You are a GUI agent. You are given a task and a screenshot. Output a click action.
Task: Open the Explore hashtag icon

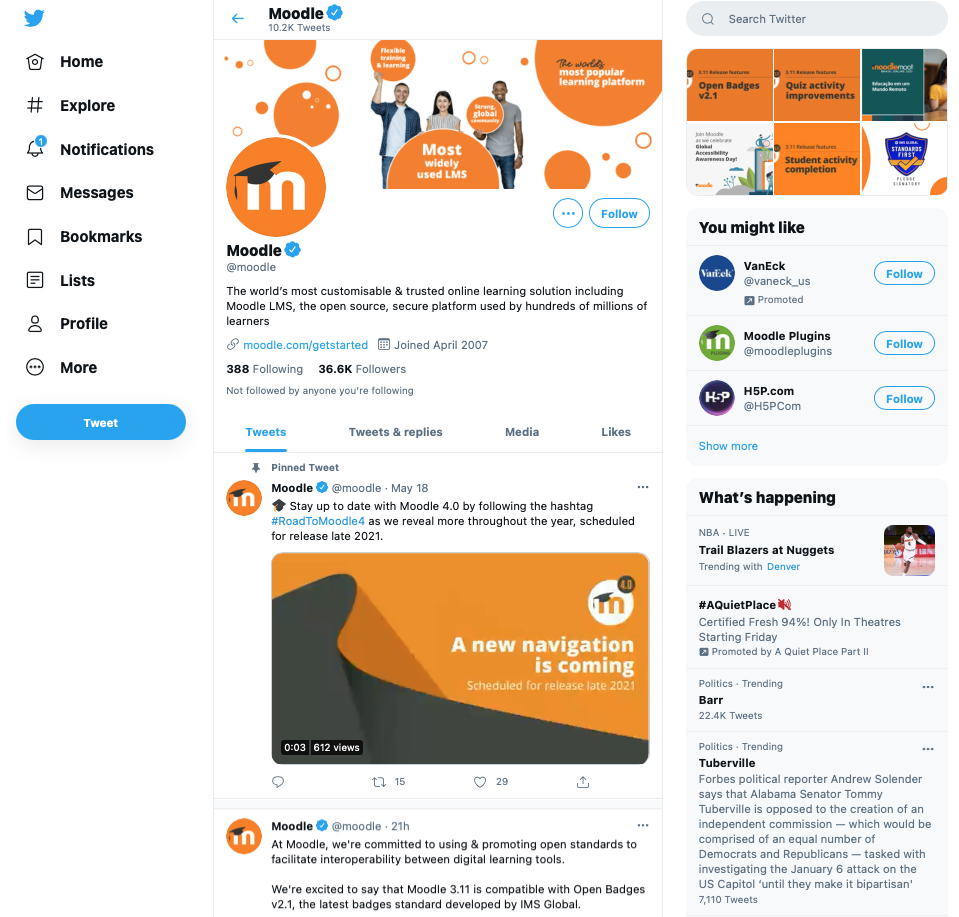coord(35,105)
